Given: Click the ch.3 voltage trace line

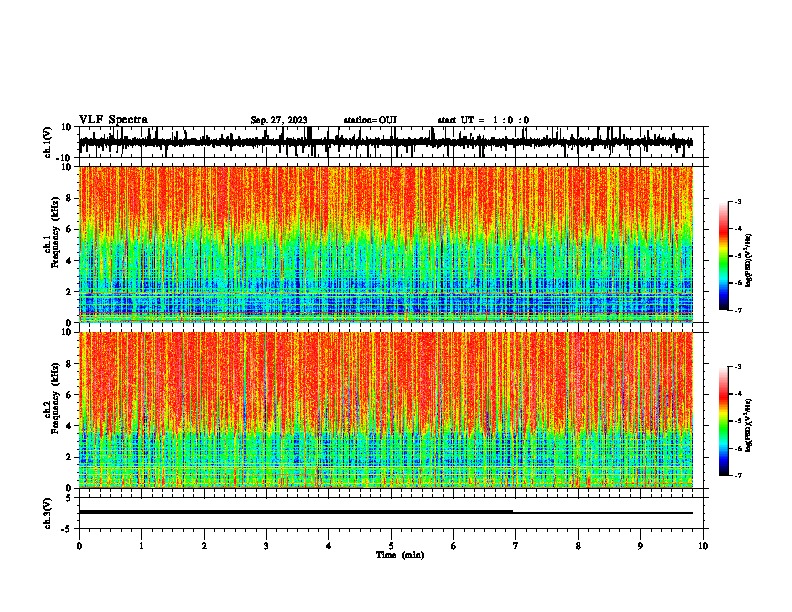Looking at the screenshot, I should pyautogui.click(x=385, y=512).
